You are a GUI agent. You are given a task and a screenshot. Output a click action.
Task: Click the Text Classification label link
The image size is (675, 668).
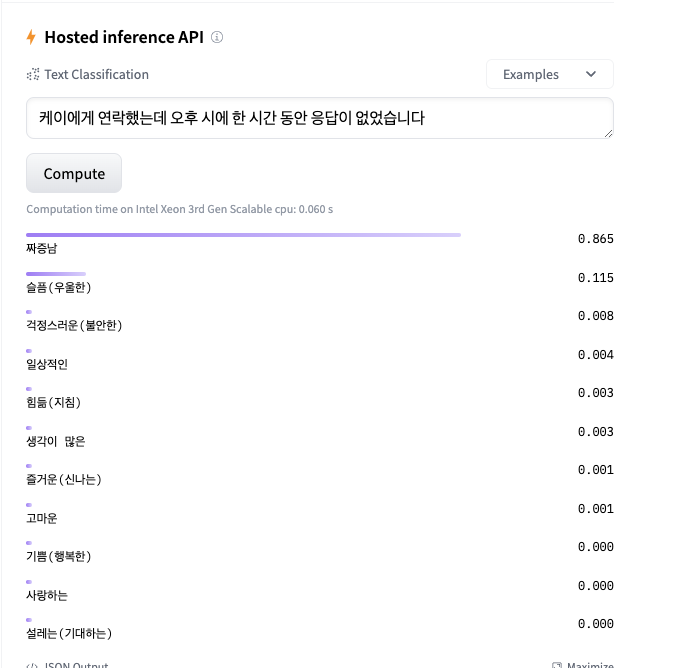click(x=96, y=74)
